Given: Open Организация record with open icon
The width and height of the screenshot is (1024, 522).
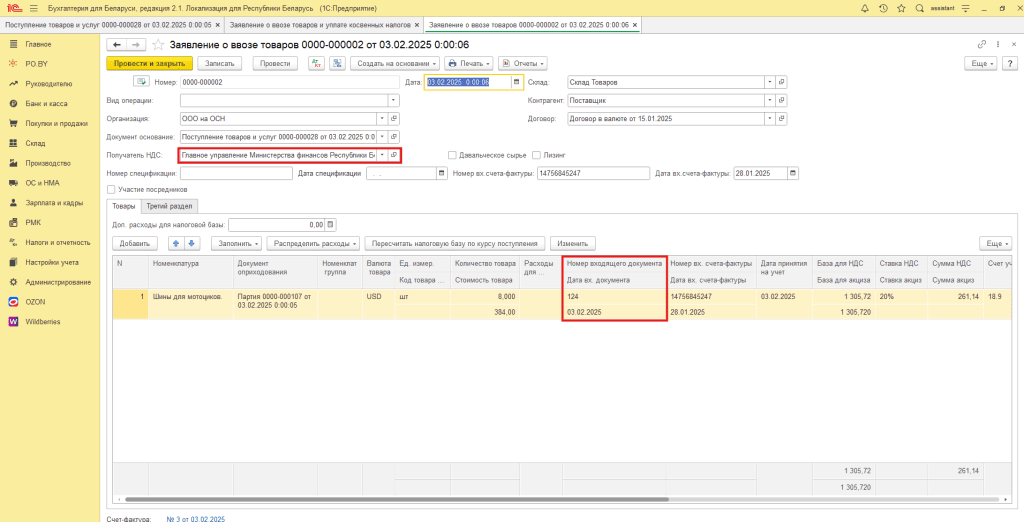Looking at the screenshot, I should click(x=394, y=119).
